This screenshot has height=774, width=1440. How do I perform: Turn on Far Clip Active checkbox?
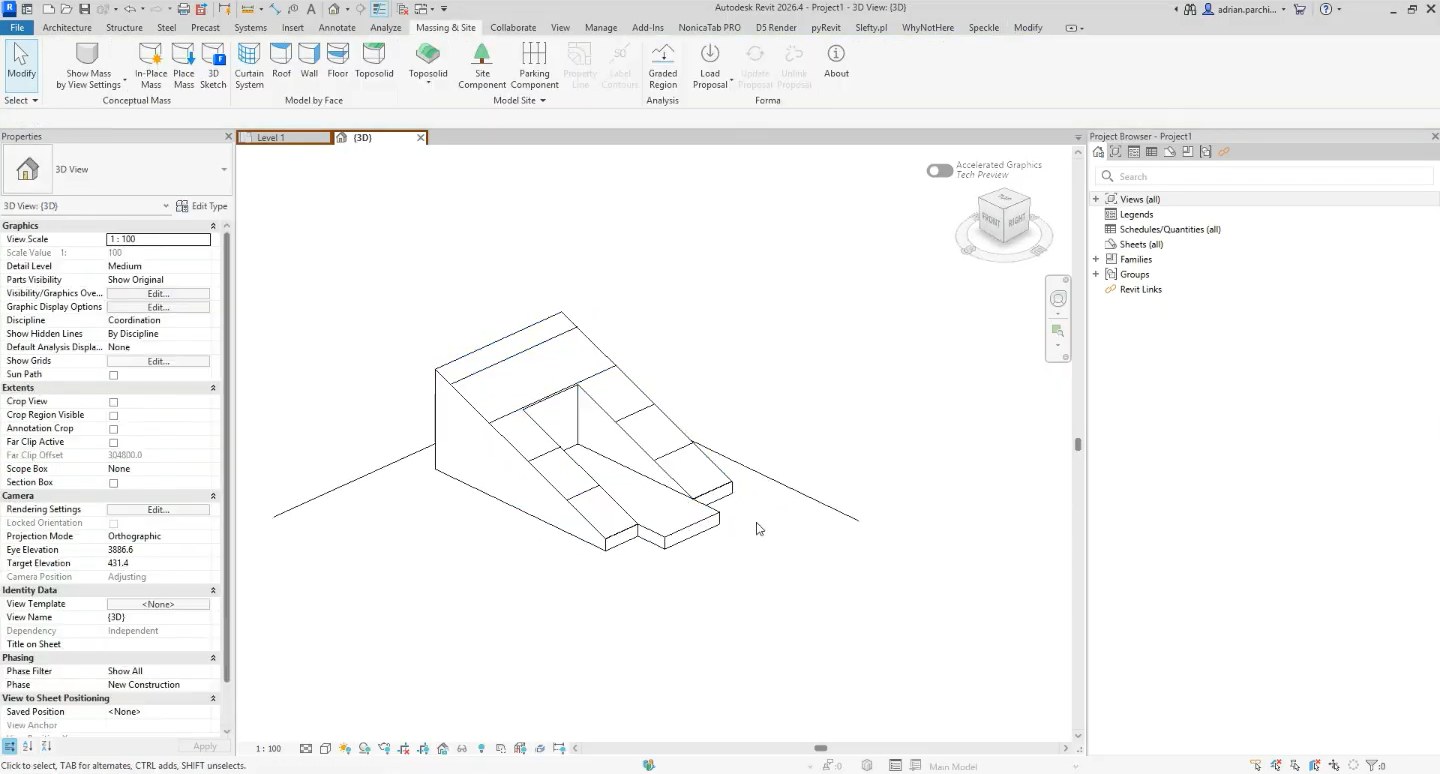click(113, 443)
